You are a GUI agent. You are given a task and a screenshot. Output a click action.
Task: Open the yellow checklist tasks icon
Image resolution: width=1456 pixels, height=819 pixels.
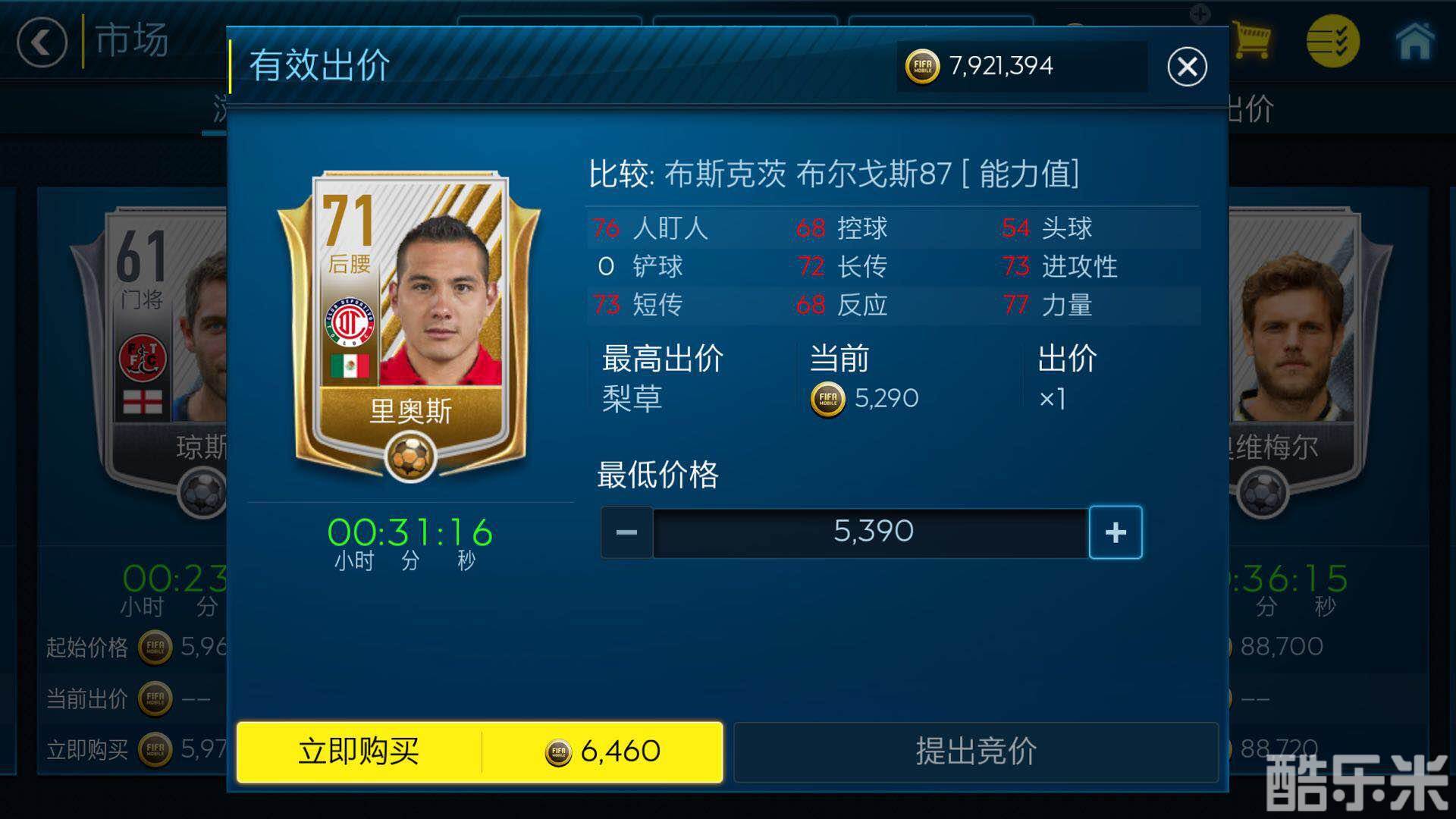pos(1332,41)
